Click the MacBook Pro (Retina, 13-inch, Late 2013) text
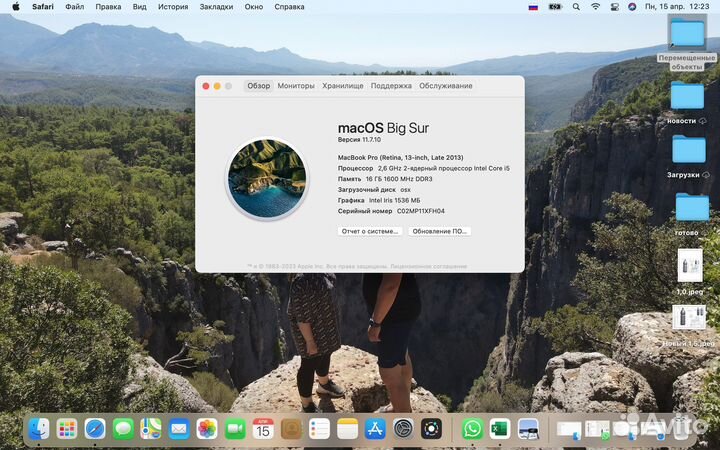The width and height of the screenshot is (720, 450). (x=400, y=158)
